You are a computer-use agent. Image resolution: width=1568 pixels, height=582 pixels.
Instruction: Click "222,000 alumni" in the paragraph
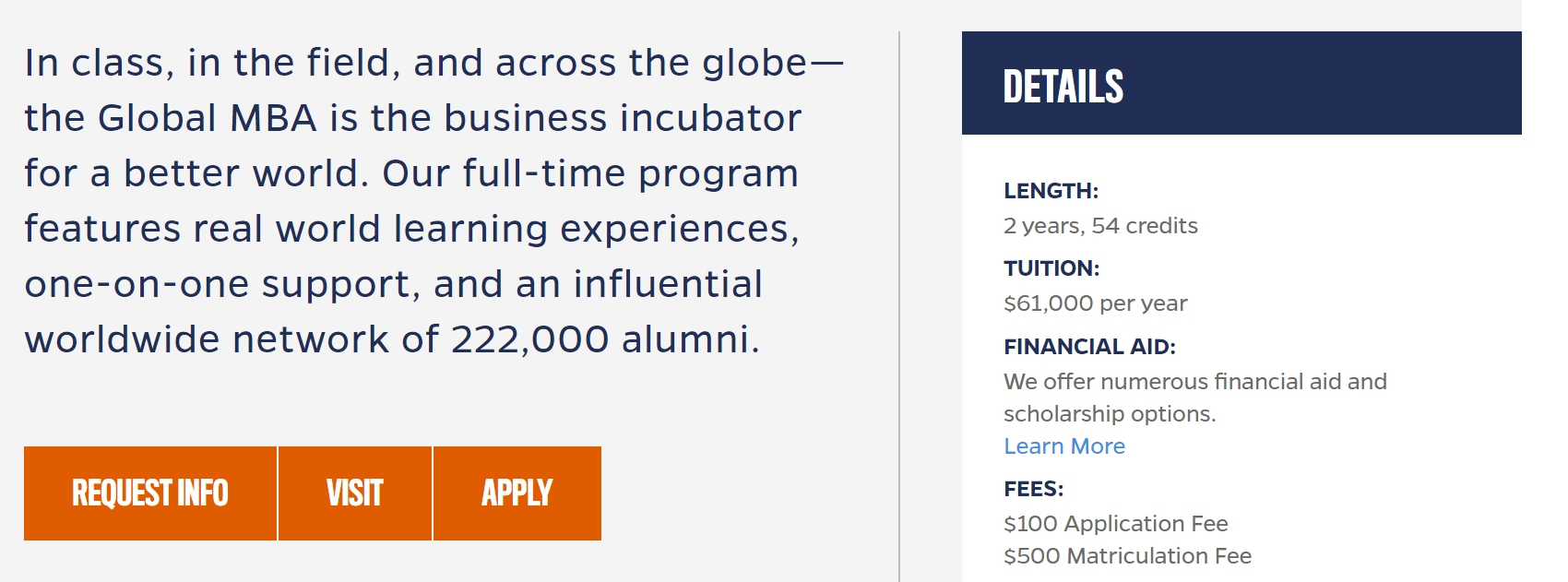click(604, 339)
